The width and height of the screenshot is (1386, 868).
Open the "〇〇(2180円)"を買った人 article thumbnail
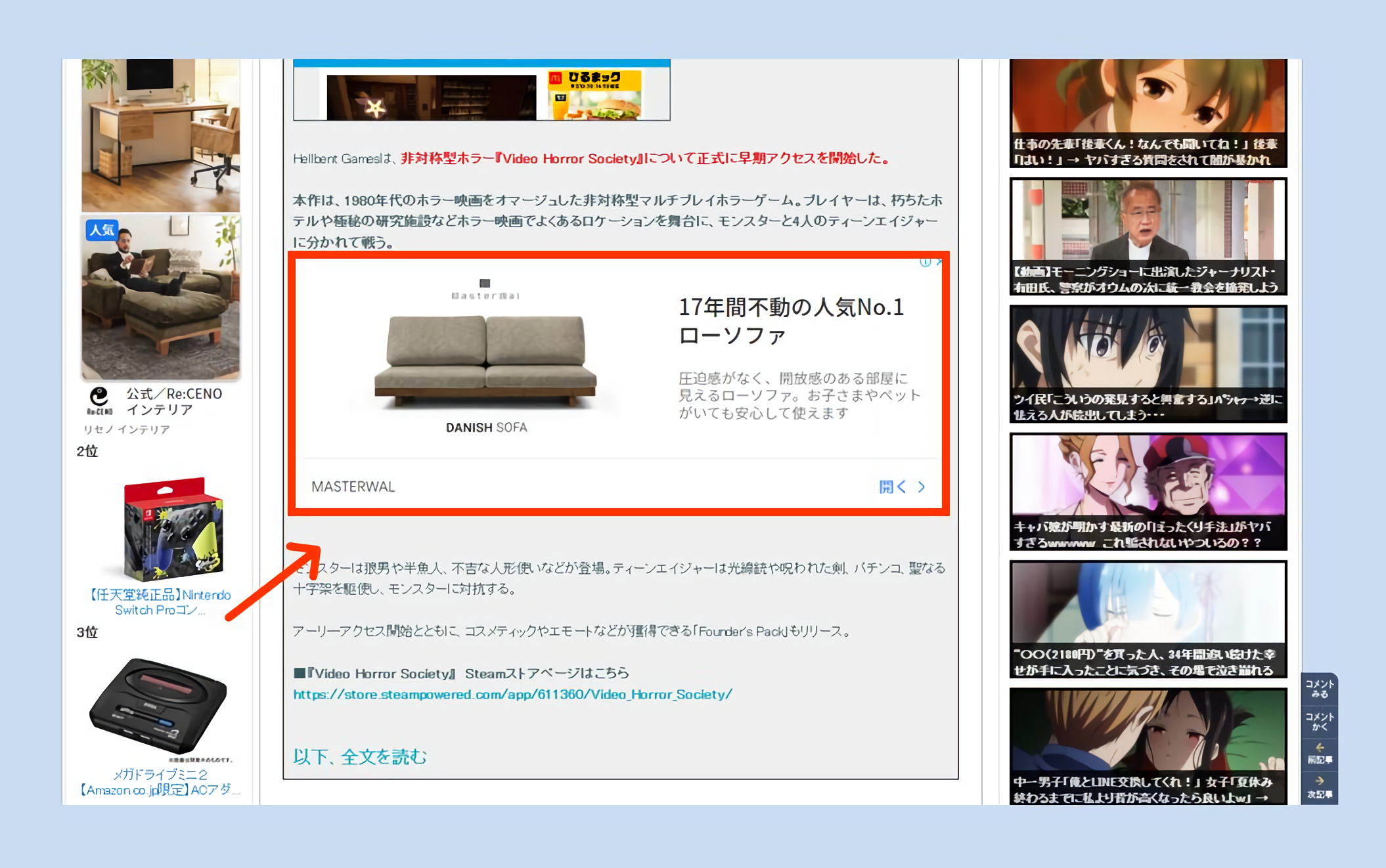[1148, 619]
